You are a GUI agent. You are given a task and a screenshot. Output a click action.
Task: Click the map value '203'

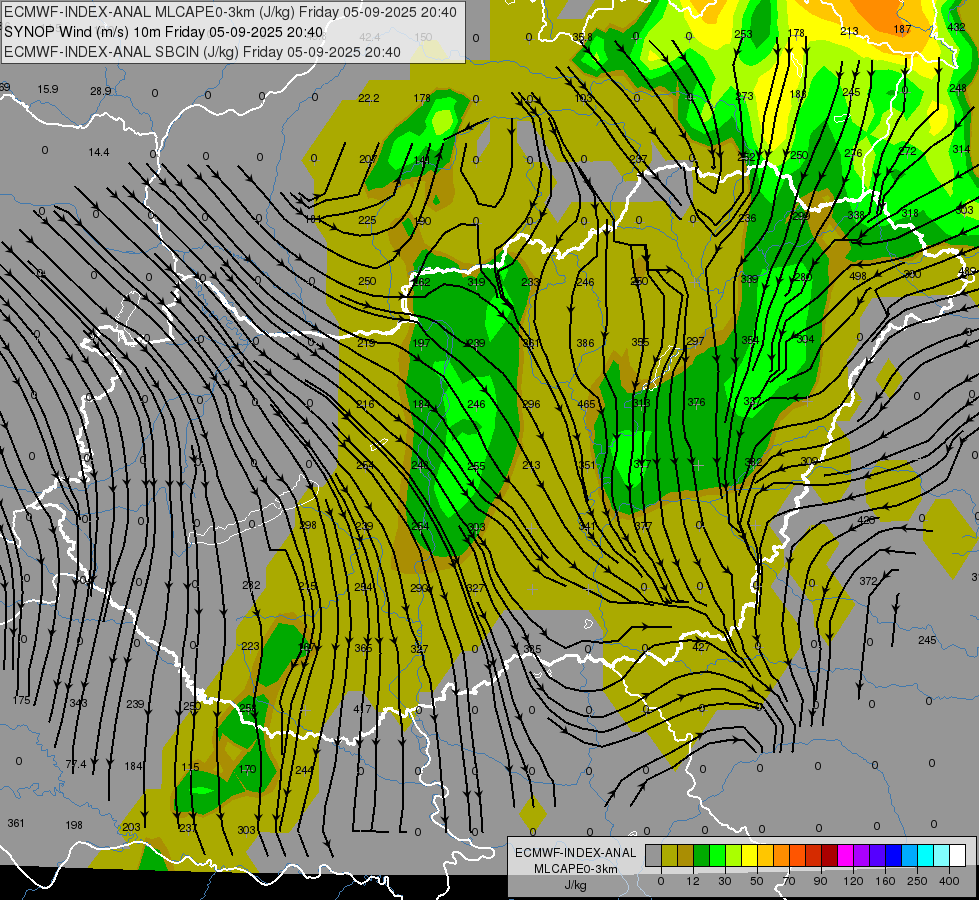(131, 827)
